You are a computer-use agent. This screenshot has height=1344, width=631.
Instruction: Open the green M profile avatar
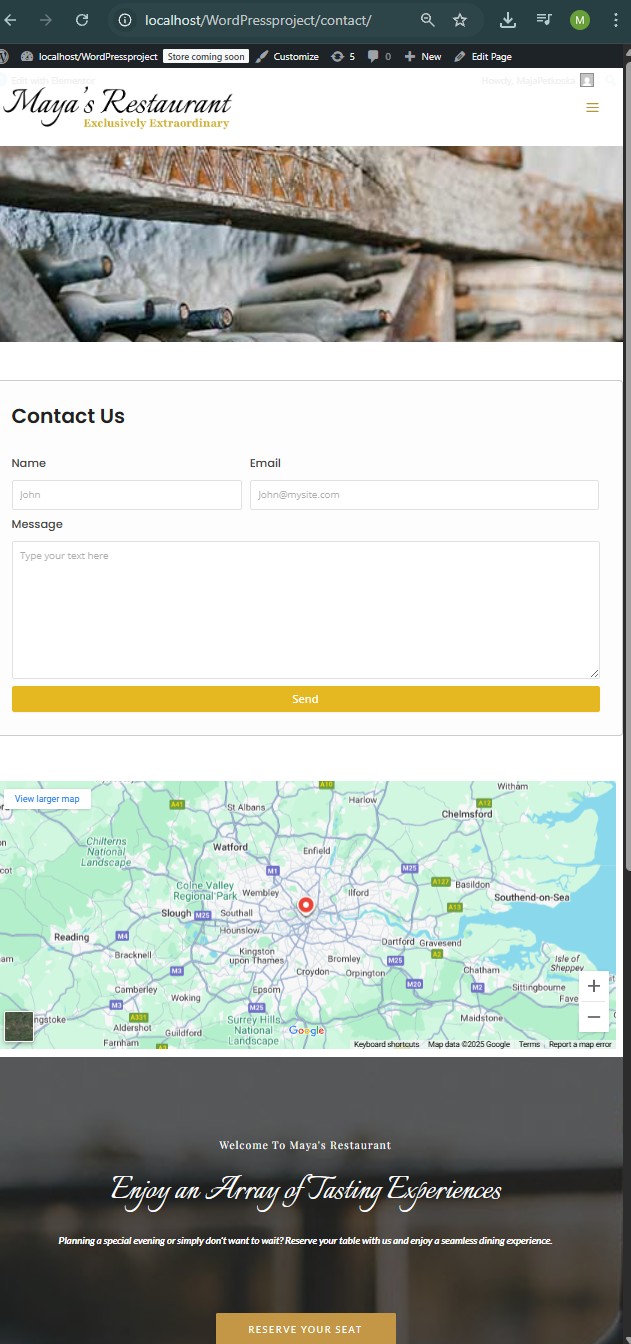pos(580,20)
